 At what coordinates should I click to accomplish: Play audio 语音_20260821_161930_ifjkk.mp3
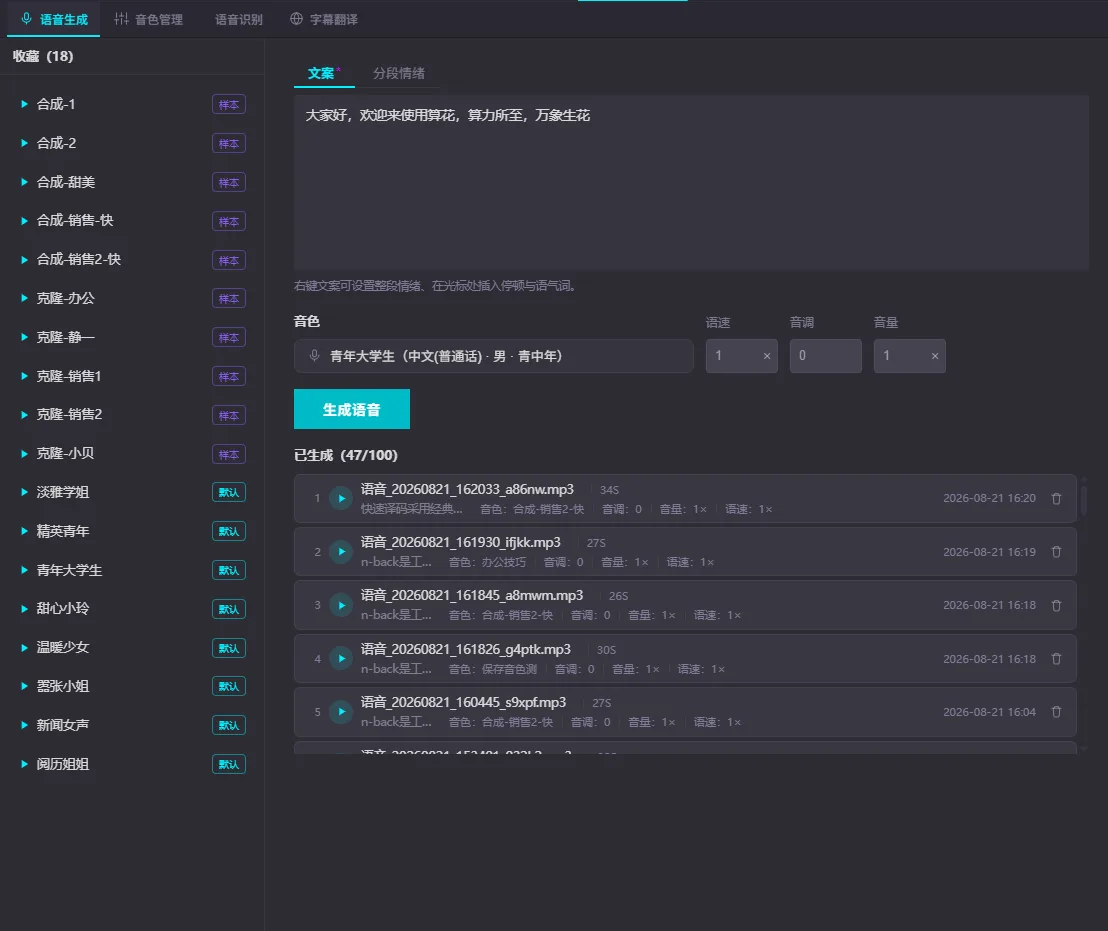(341, 552)
